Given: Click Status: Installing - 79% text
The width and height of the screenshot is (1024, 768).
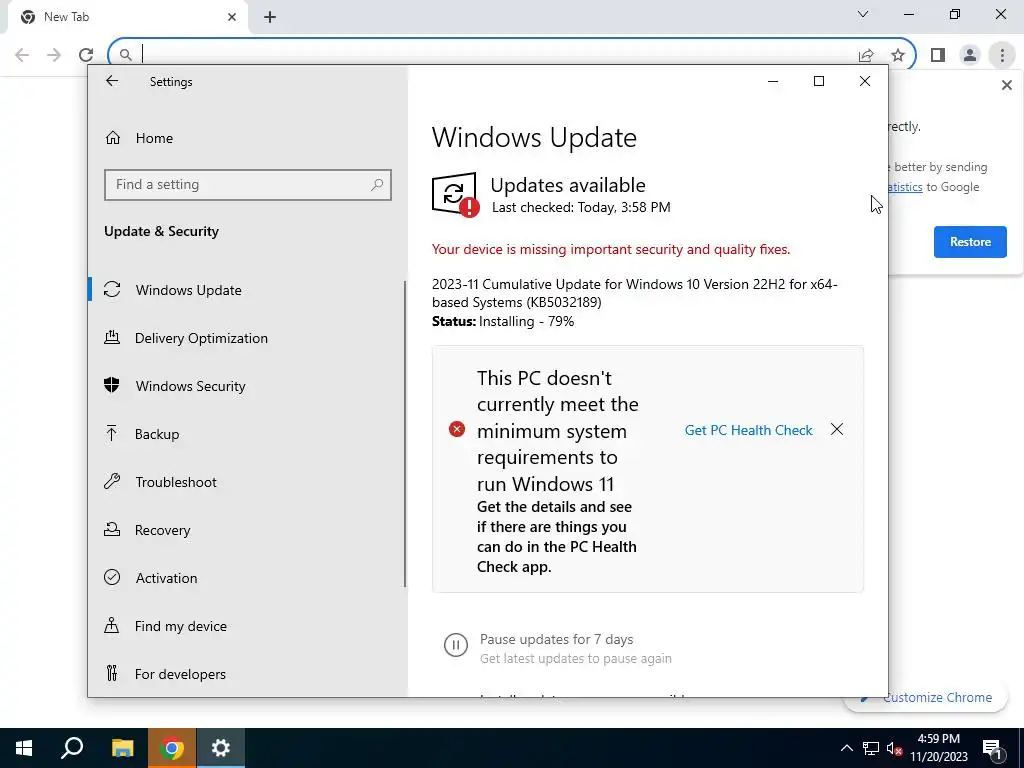Looking at the screenshot, I should pos(503,321).
